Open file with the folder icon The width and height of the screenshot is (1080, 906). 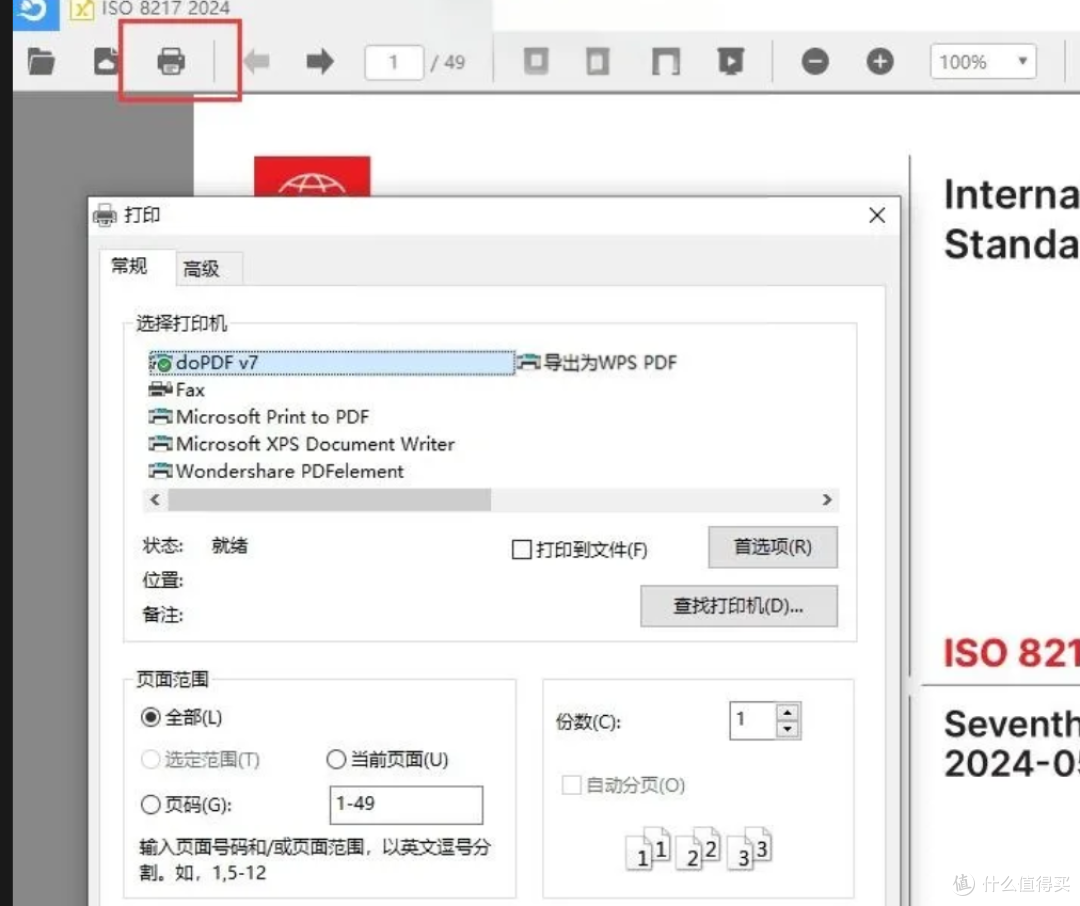click(x=41, y=62)
